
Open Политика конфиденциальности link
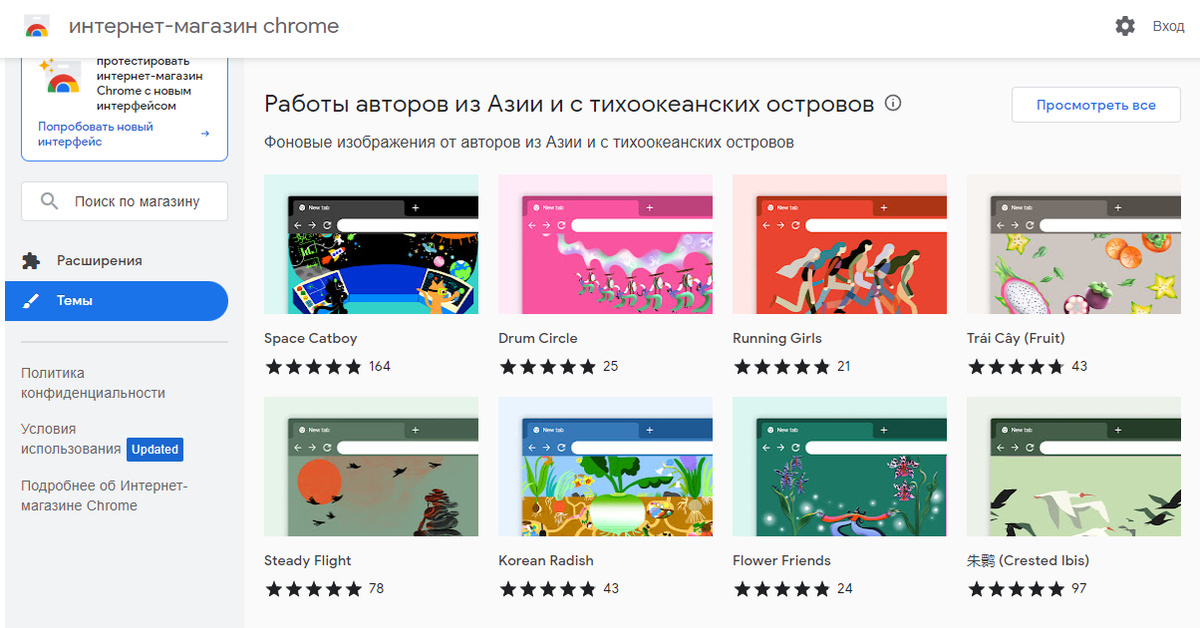(93, 383)
